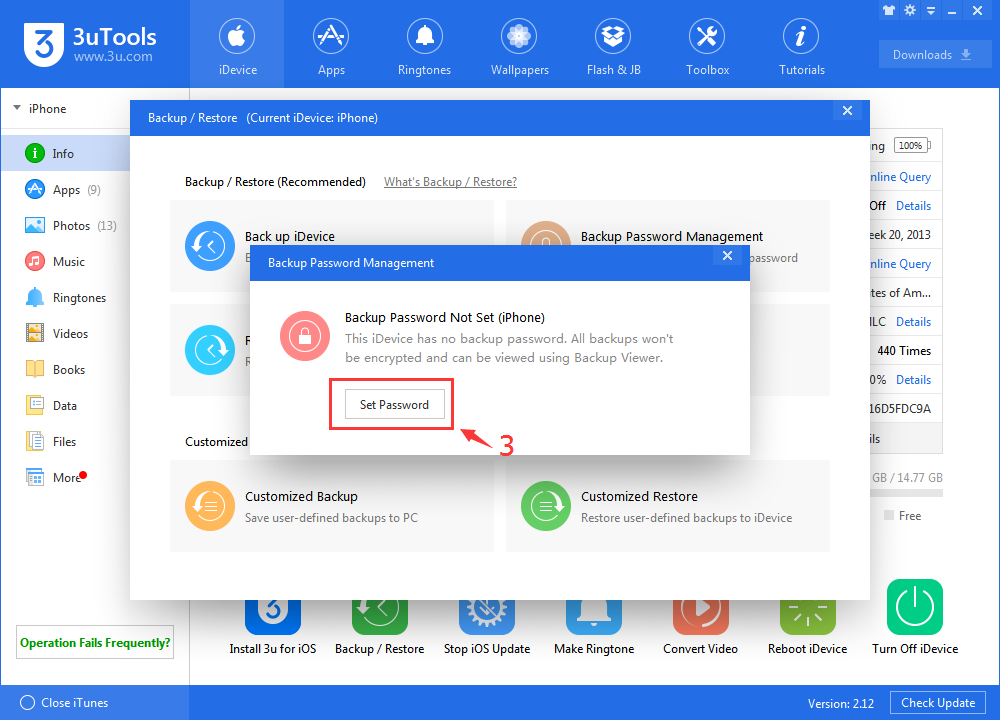Screen dimensions: 1000x720
Task: Open the Details link beside 'LC'
Action: pos(913,321)
